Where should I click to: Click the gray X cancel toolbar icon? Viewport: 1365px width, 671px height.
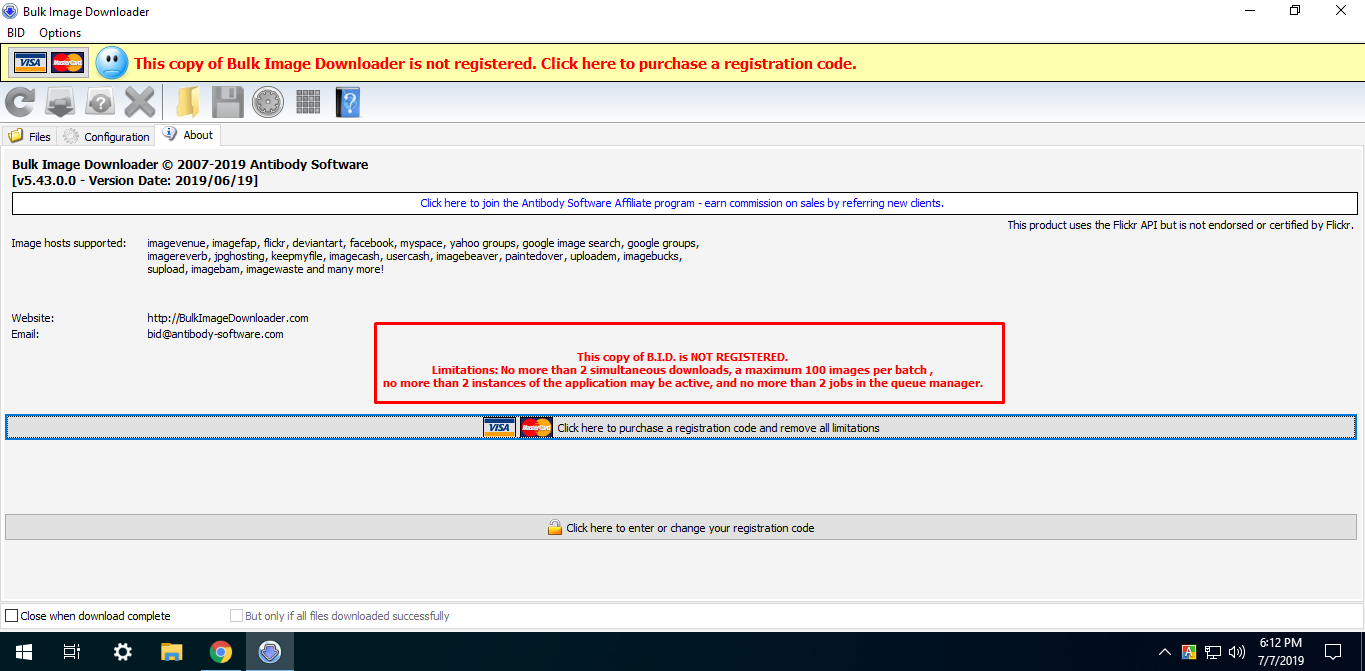point(140,102)
